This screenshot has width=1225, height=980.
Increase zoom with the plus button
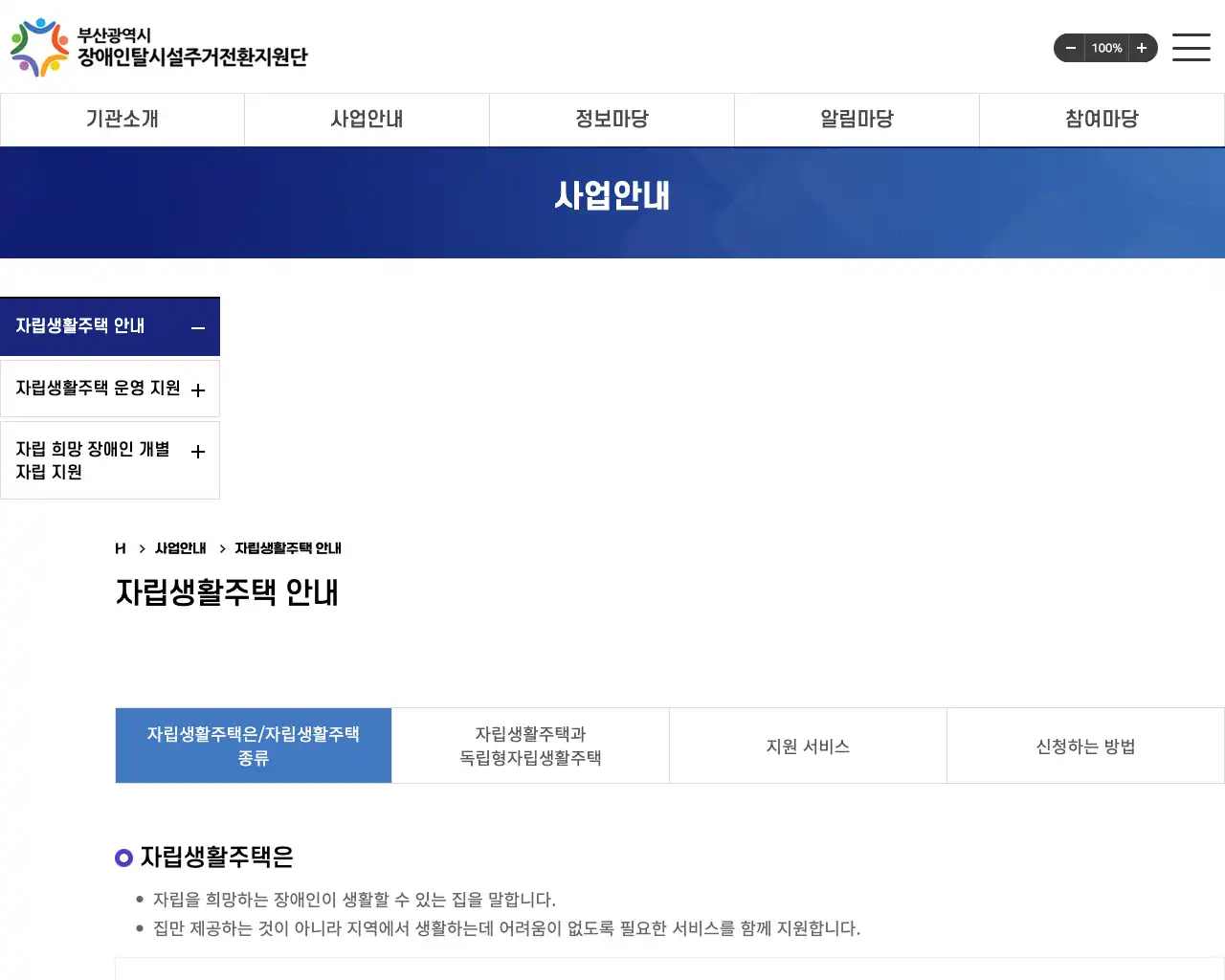coord(1142,48)
